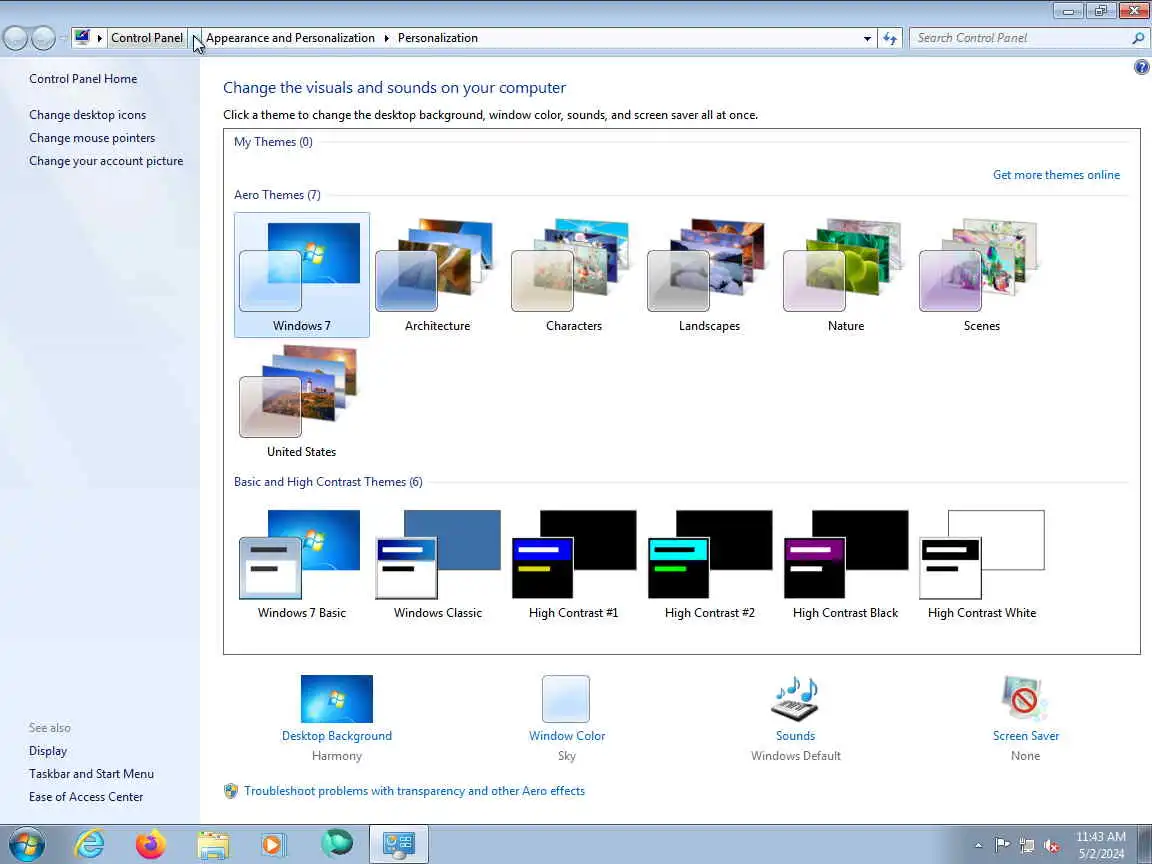Image resolution: width=1152 pixels, height=864 pixels.
Task: Open Windows Media Player from taskbar
Action: point(275,844)
